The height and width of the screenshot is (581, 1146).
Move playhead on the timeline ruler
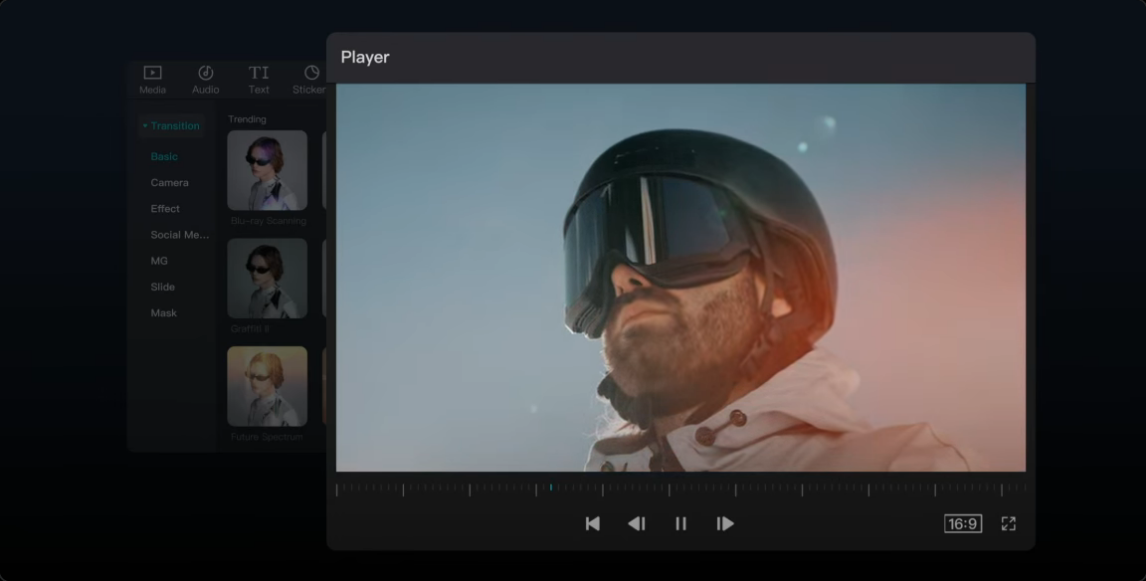coord(552,486)
